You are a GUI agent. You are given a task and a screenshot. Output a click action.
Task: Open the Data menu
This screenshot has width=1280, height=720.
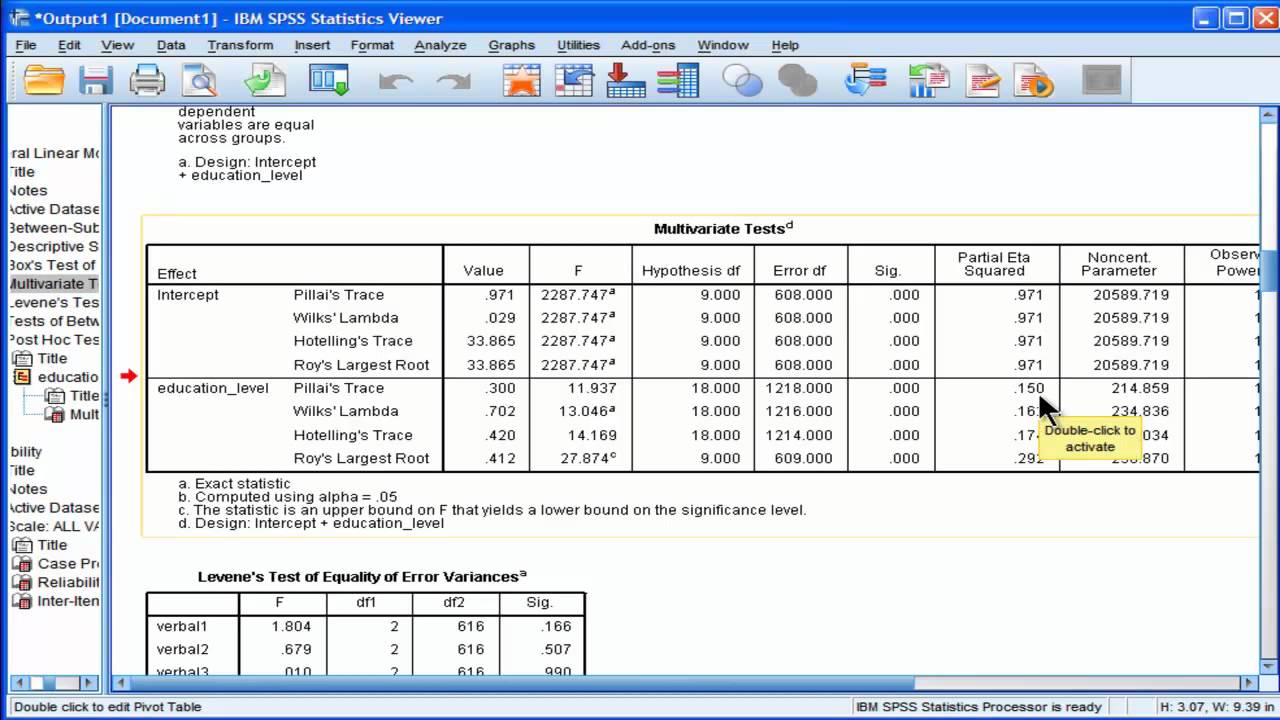tap(171, 45)
